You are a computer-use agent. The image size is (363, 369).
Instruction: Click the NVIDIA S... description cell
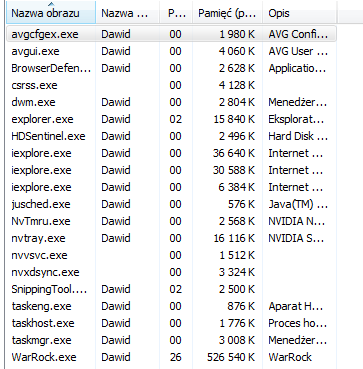[296, 238]
